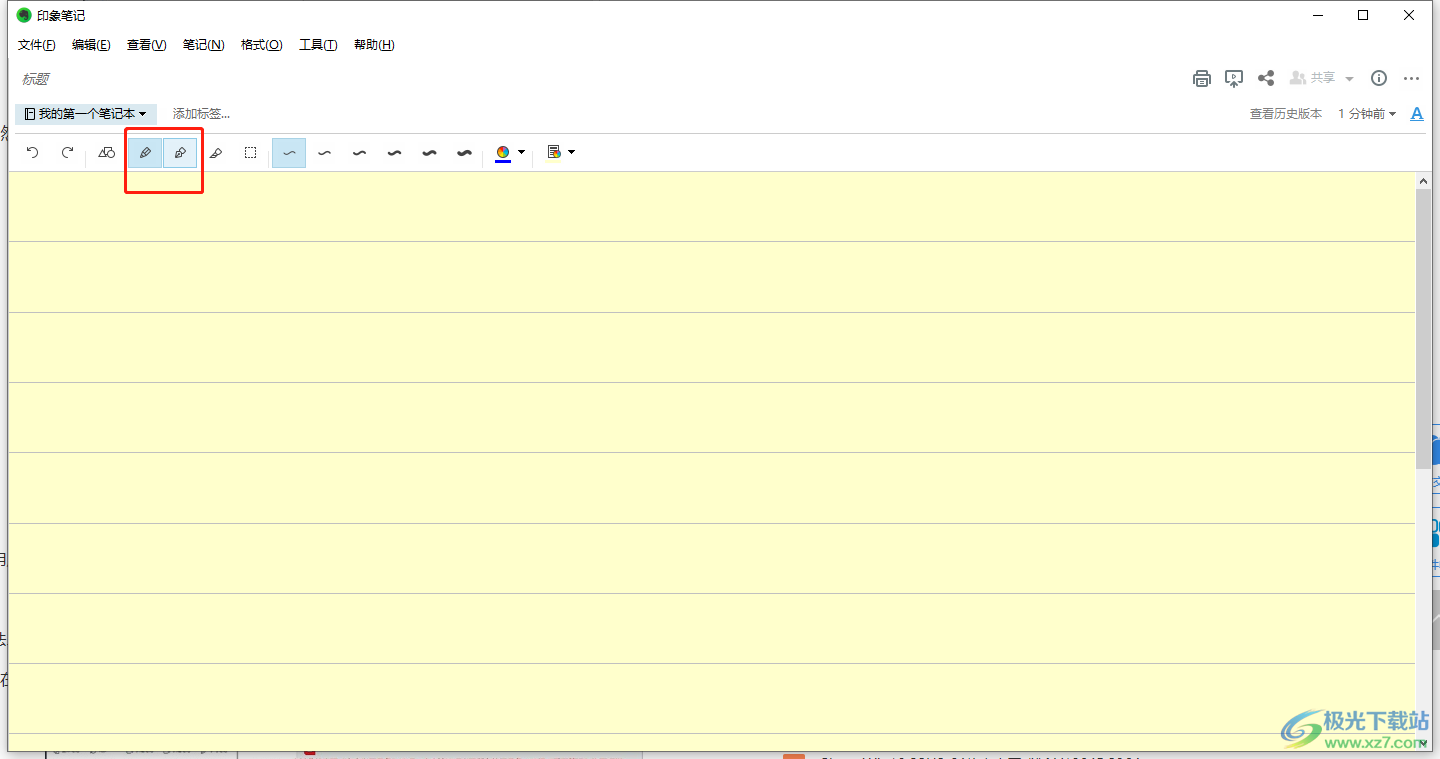The image size is (1440, 759).
Task: Select the pen tool
Action: click(x=145, y=153)
